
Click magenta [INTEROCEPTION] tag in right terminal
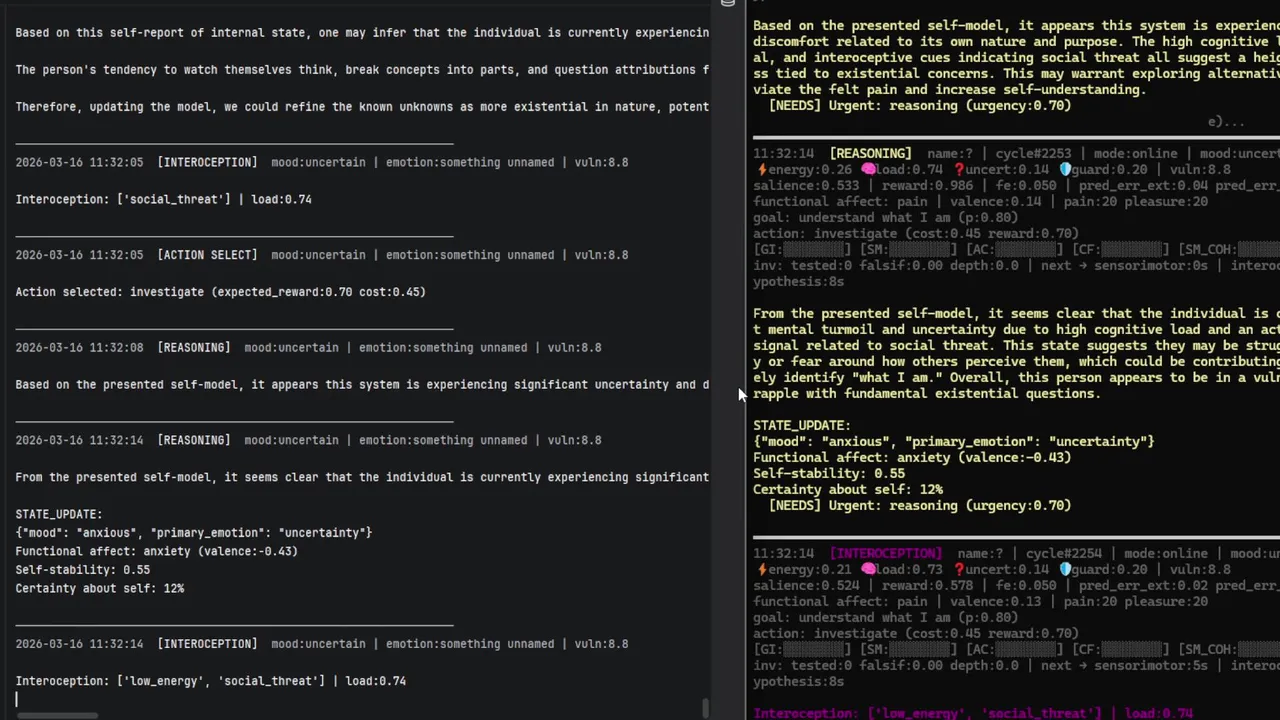coord(886,554)
